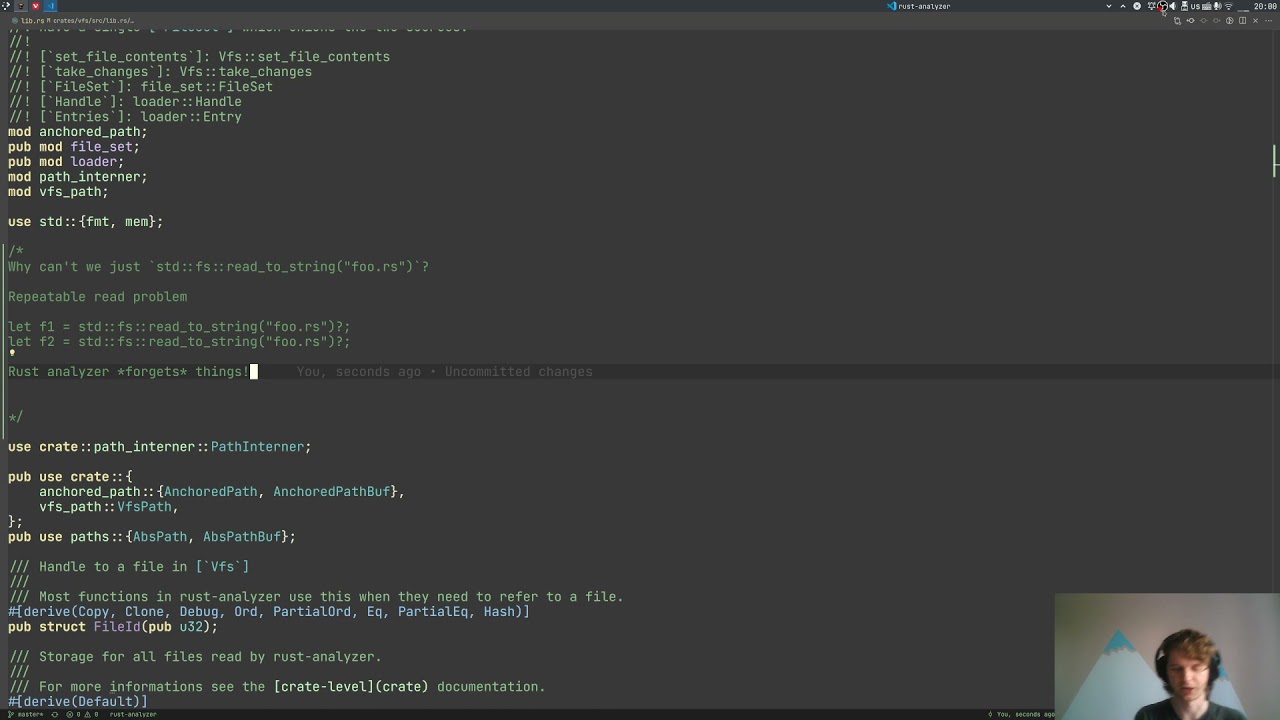Click the 'let f2 = std::fs::read_to_string' line
Viewport: 1280px width, 720px height.
[x=179, y=342]
